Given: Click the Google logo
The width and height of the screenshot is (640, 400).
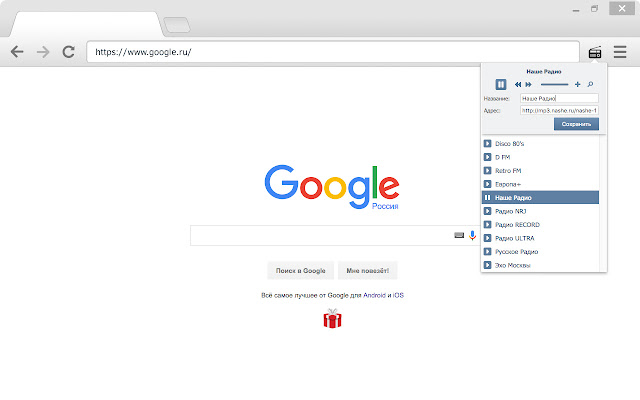Looking at the screenshot, I should coord(332,187).
